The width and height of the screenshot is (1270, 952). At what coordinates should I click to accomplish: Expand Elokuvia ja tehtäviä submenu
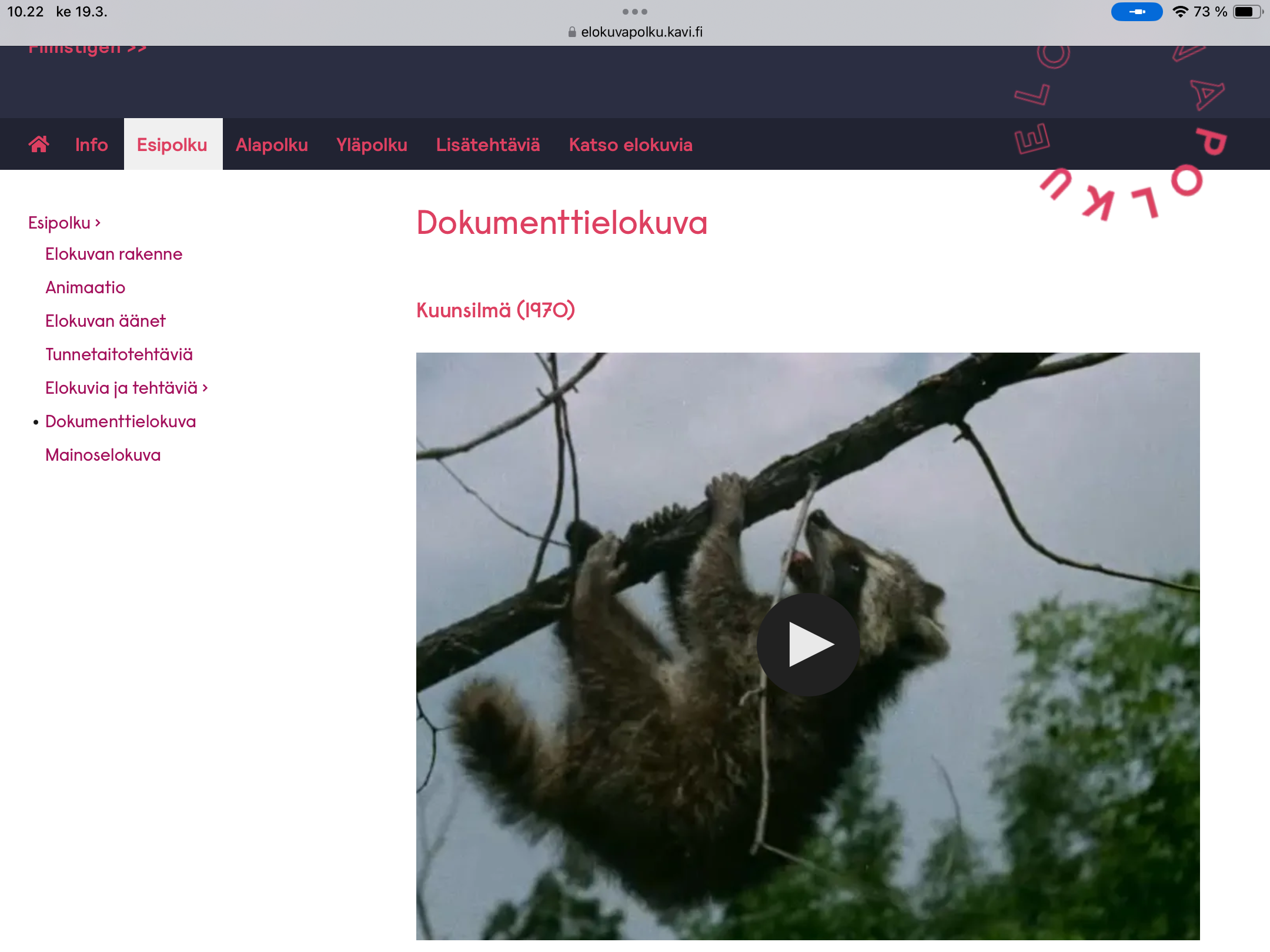[126, 388]
